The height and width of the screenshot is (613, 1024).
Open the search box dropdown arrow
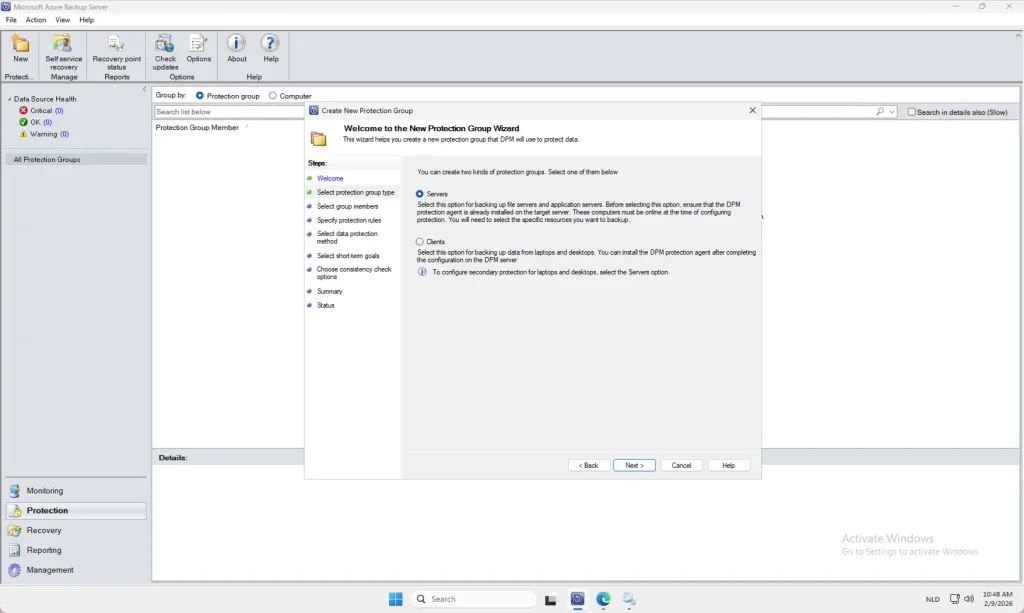(x=892, y=112)
